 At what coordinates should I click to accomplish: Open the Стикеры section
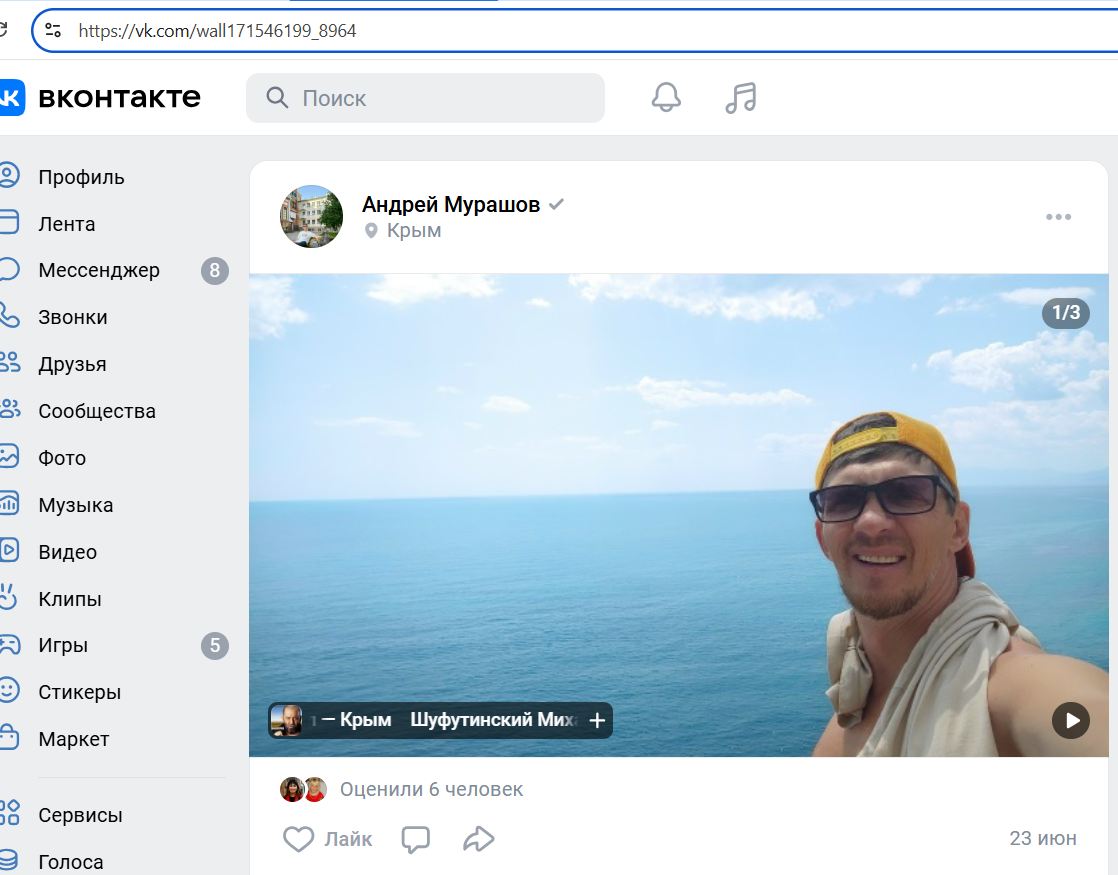click(79, 691)
